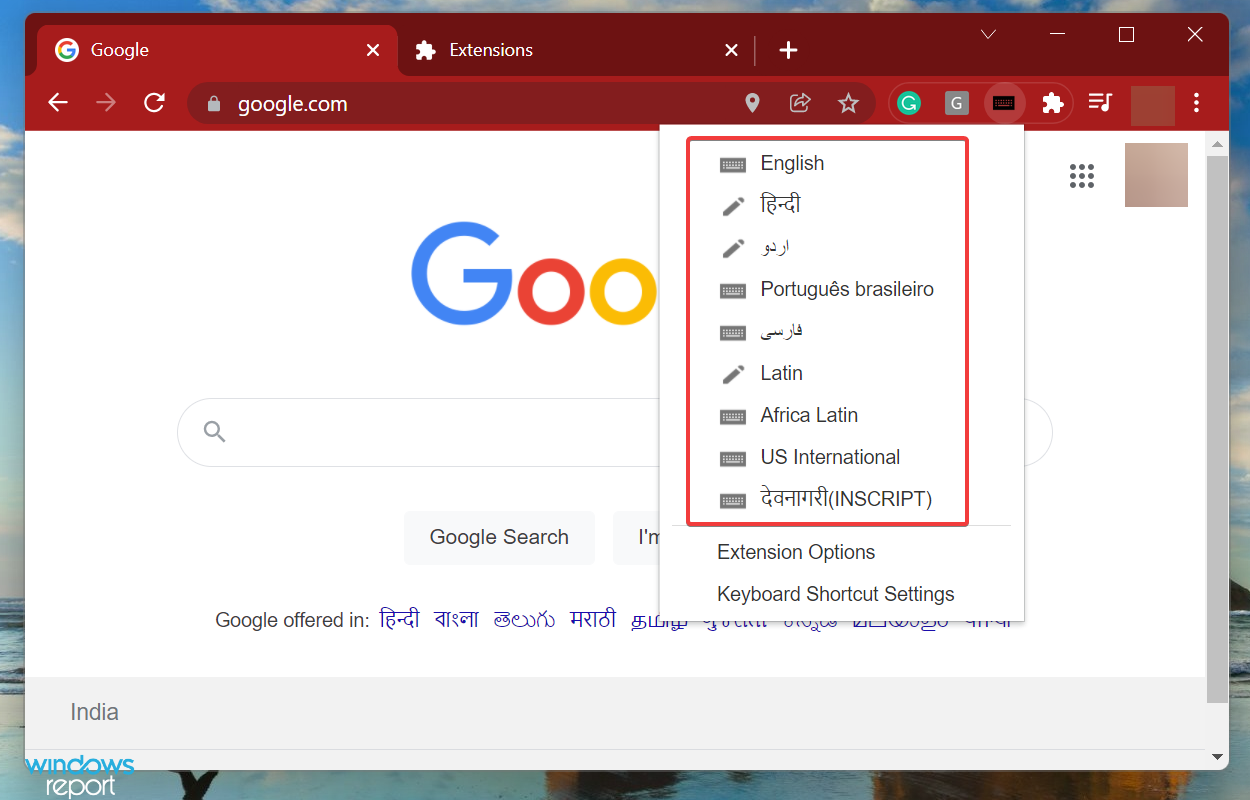
Task: Click the forward navigation arrow
Action: (106, 103)
